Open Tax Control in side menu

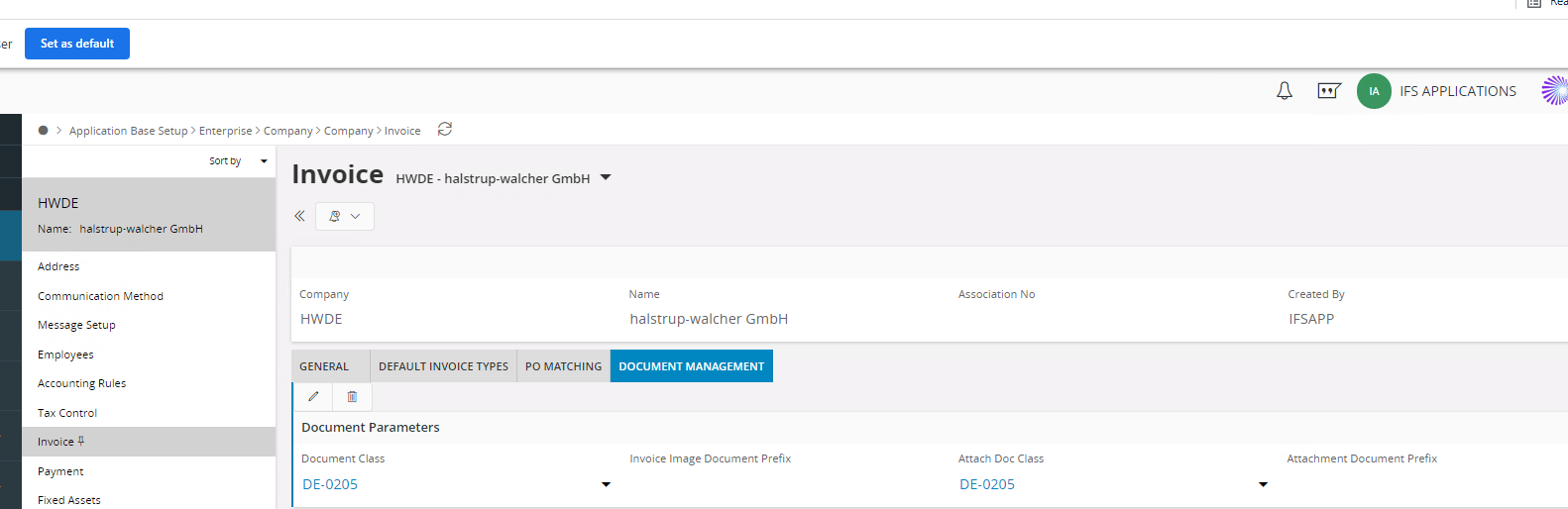[x=67, y=413]
